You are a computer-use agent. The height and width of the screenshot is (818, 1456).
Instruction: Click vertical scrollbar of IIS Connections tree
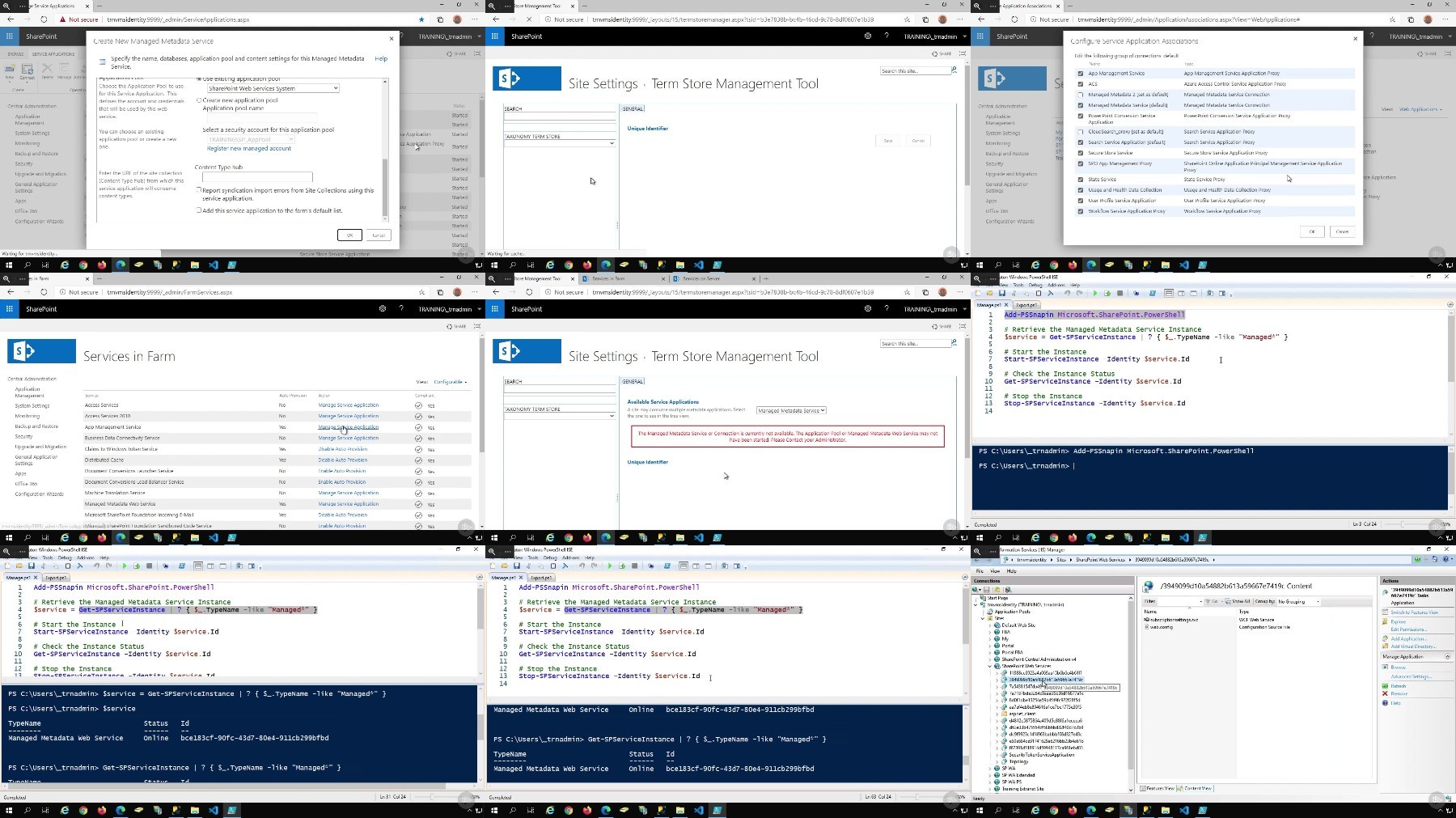pos(1131,692)
